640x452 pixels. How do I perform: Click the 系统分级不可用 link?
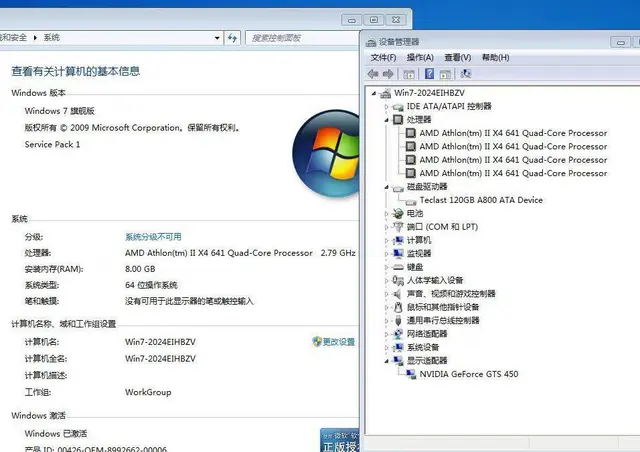tap(153, 237)
